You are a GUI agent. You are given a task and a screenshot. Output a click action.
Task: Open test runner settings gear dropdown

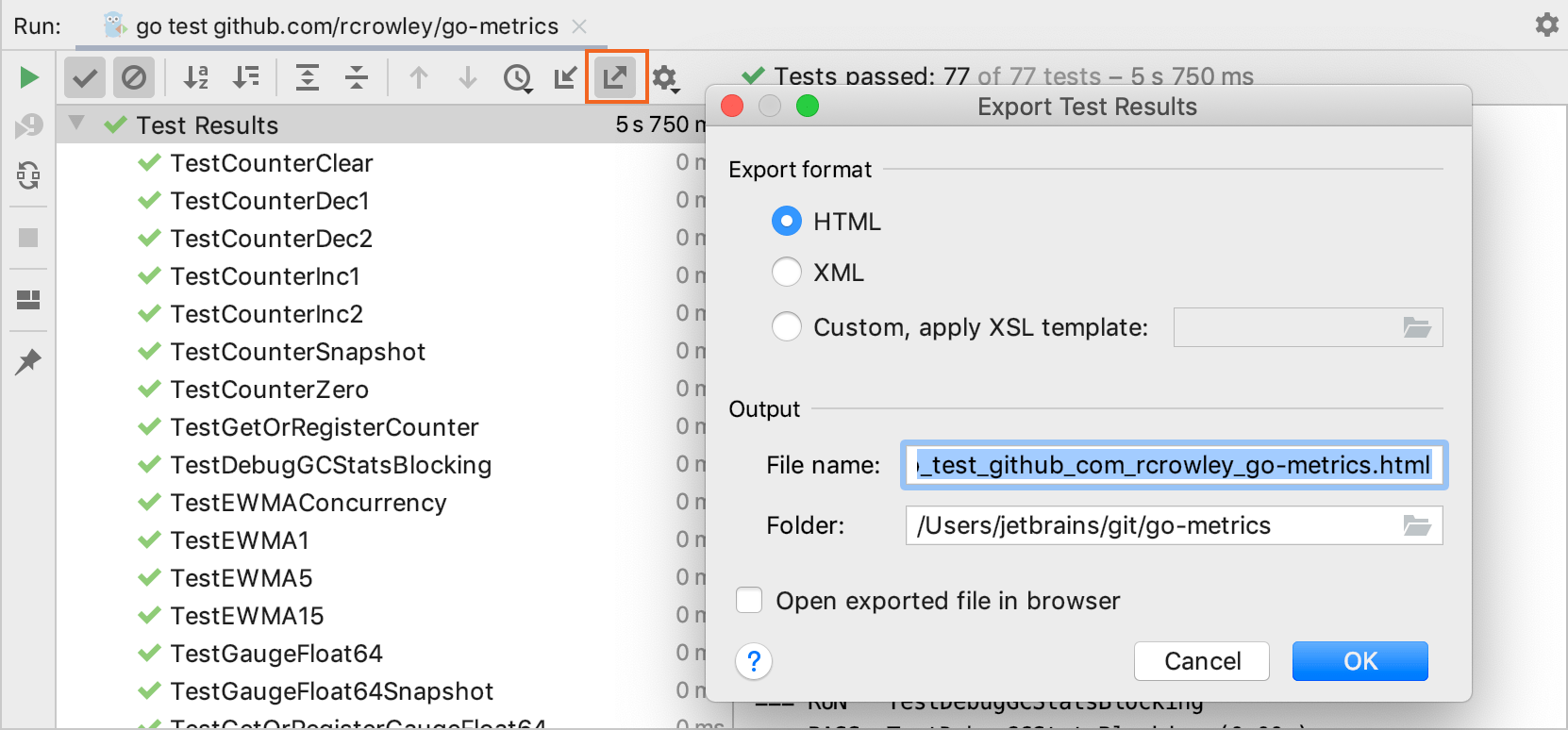pyautogui.click(x=666, y=78)
